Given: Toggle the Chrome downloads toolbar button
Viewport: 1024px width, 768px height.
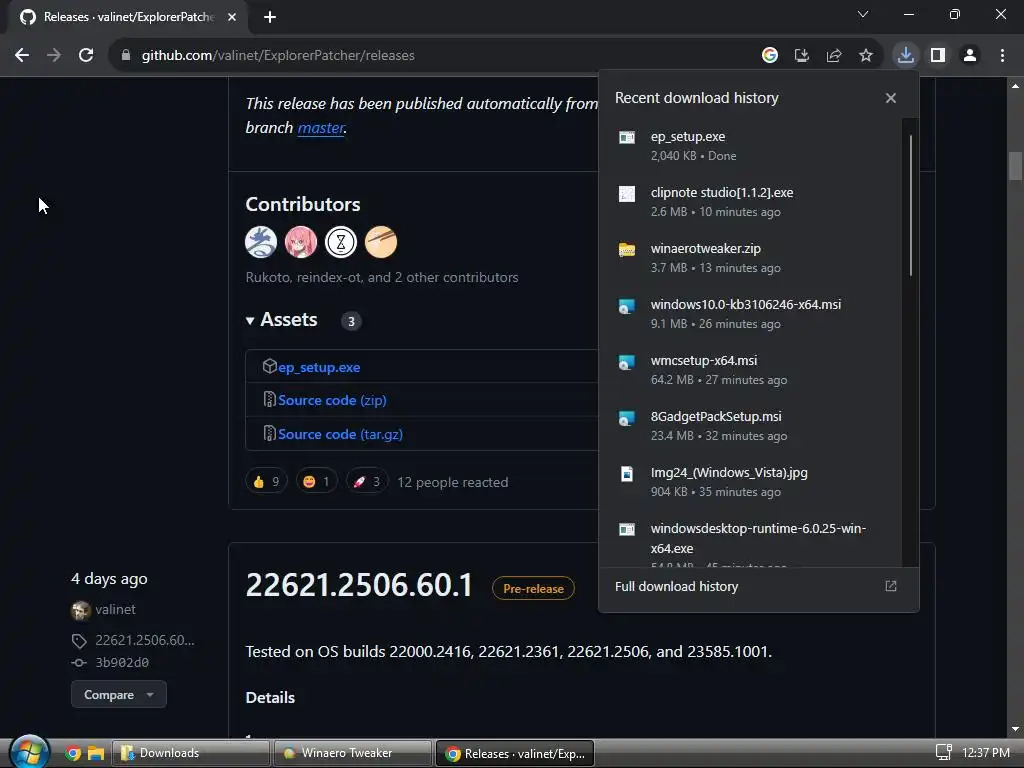Looking at the screenshot, I should pos(906,55).
